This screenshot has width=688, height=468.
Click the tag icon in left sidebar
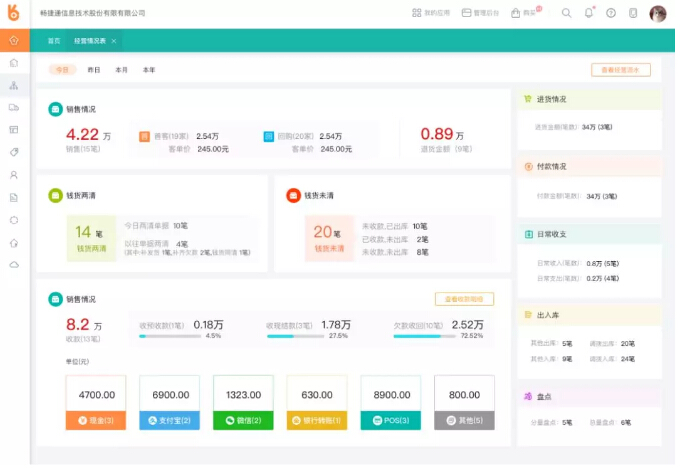point(14,152)
